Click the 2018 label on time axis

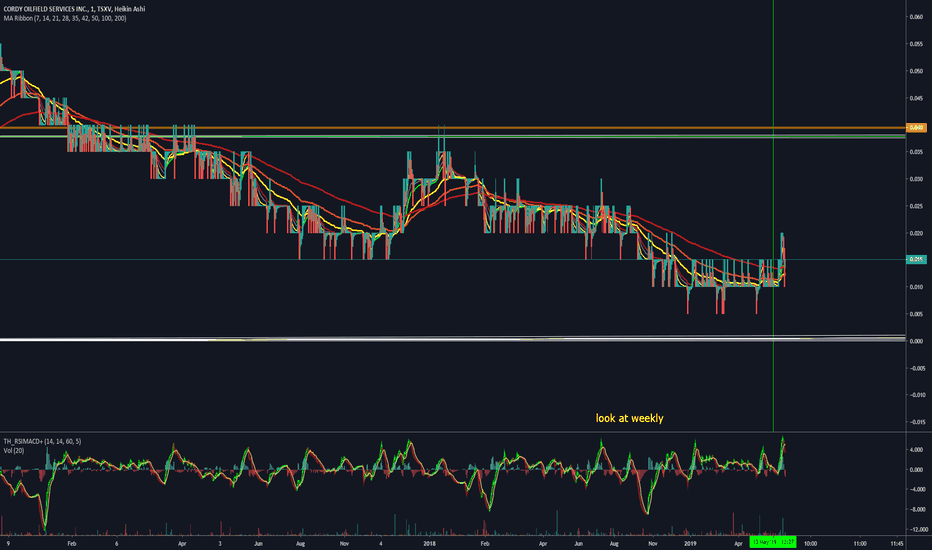(430, 543)
